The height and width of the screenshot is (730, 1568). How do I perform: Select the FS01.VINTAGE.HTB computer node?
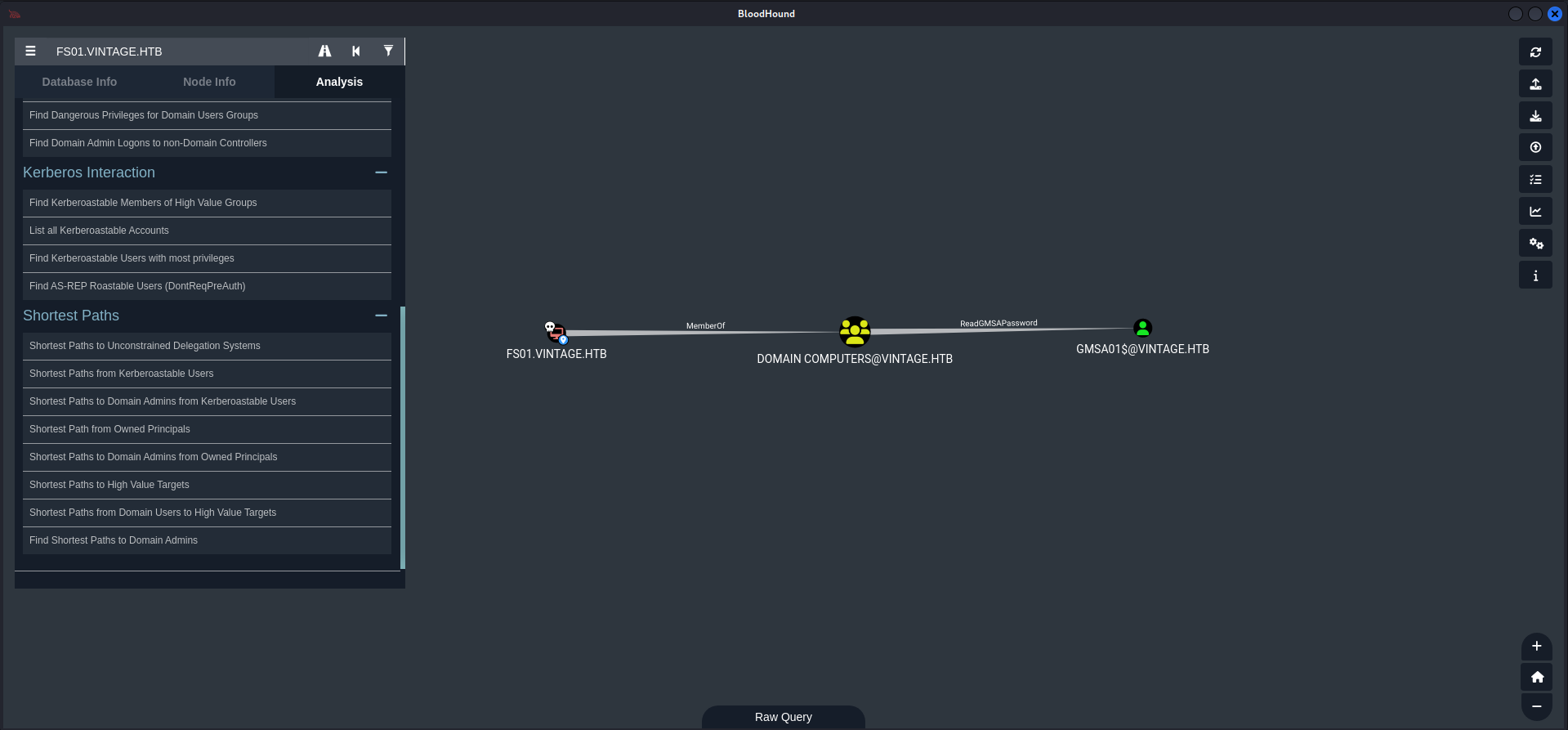[x=556, y=332]
